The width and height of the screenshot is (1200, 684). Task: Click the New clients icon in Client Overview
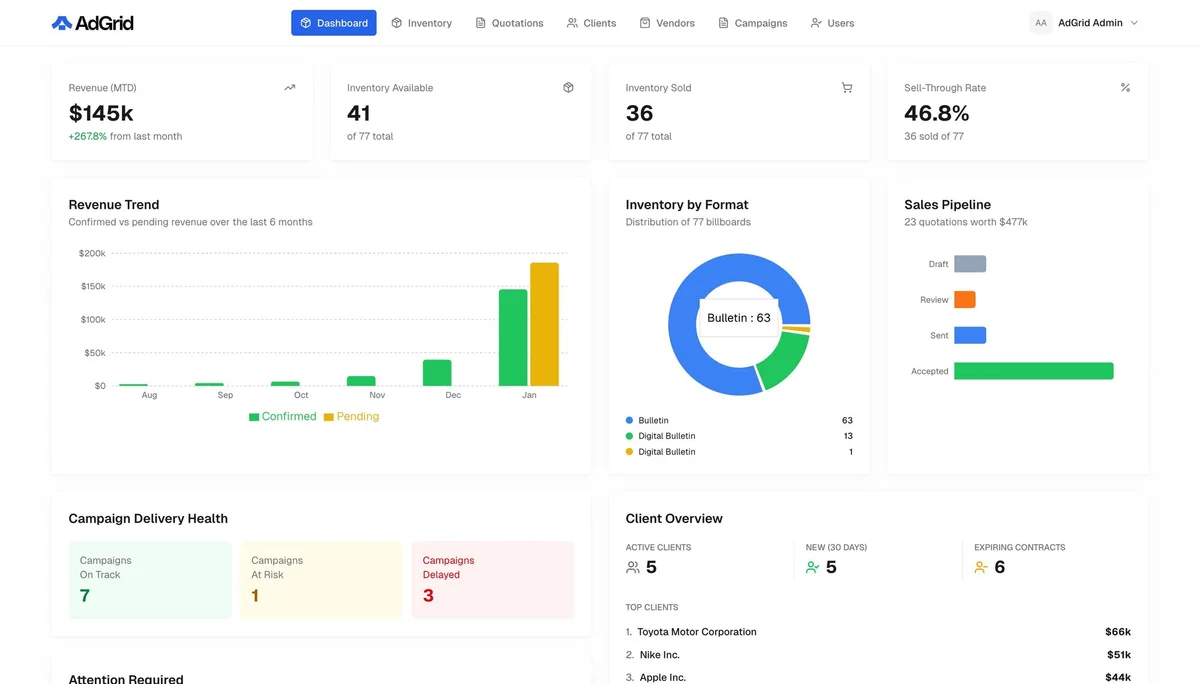click(812, 567)
